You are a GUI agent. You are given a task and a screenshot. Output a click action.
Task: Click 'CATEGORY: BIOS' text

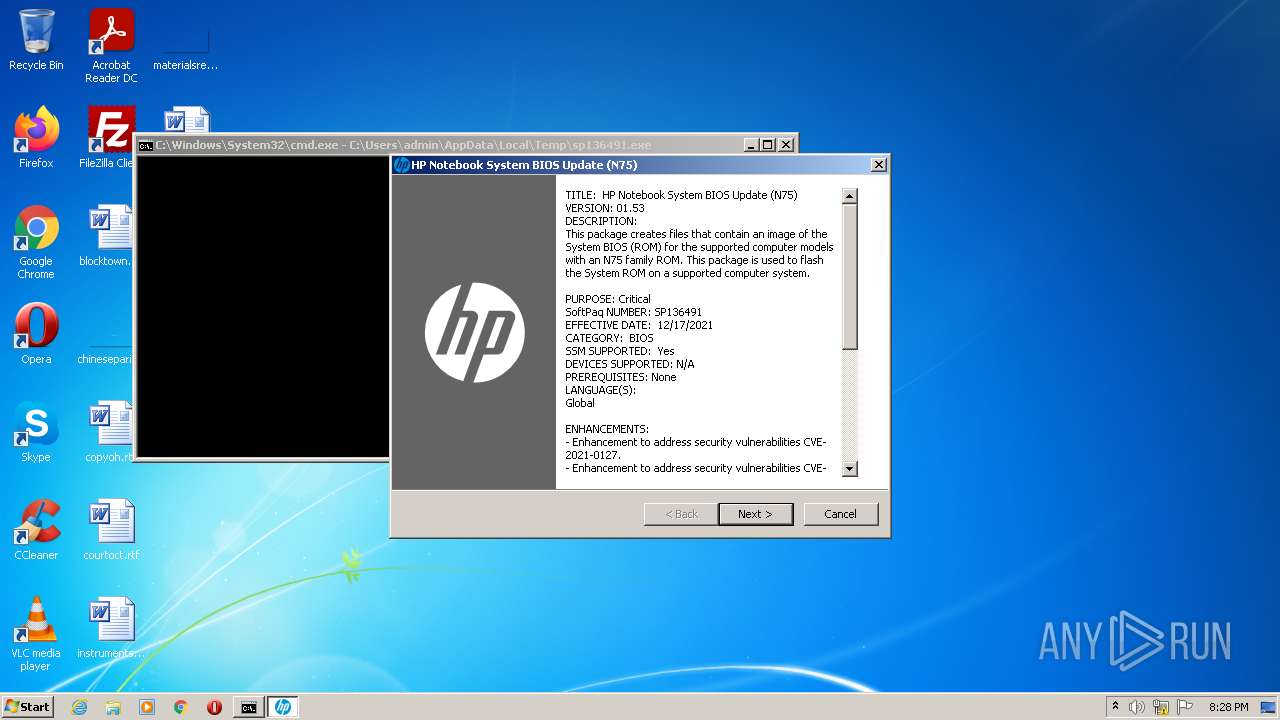pyautogui.click(x=609, y=338)
